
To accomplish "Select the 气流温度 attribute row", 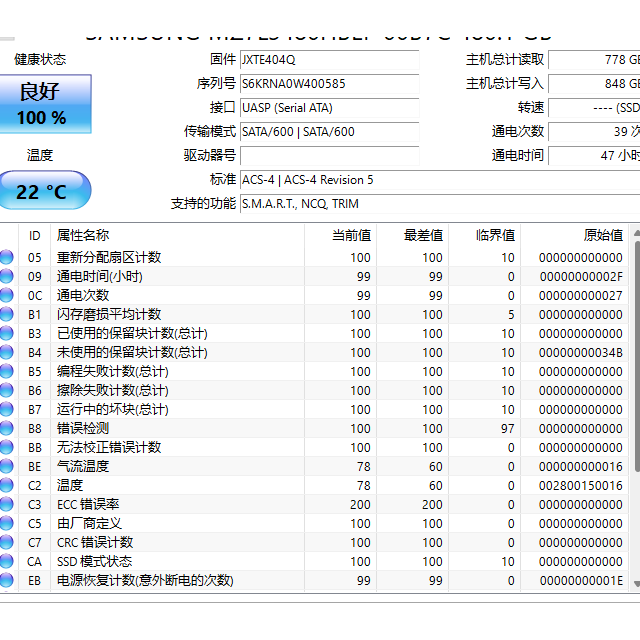I will coord(314,466).
